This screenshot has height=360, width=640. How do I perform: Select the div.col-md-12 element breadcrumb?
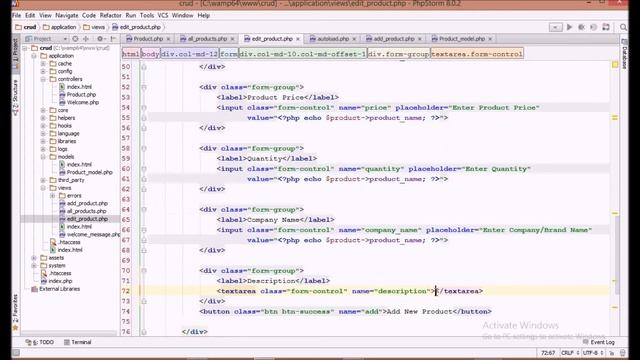point(189,54)
